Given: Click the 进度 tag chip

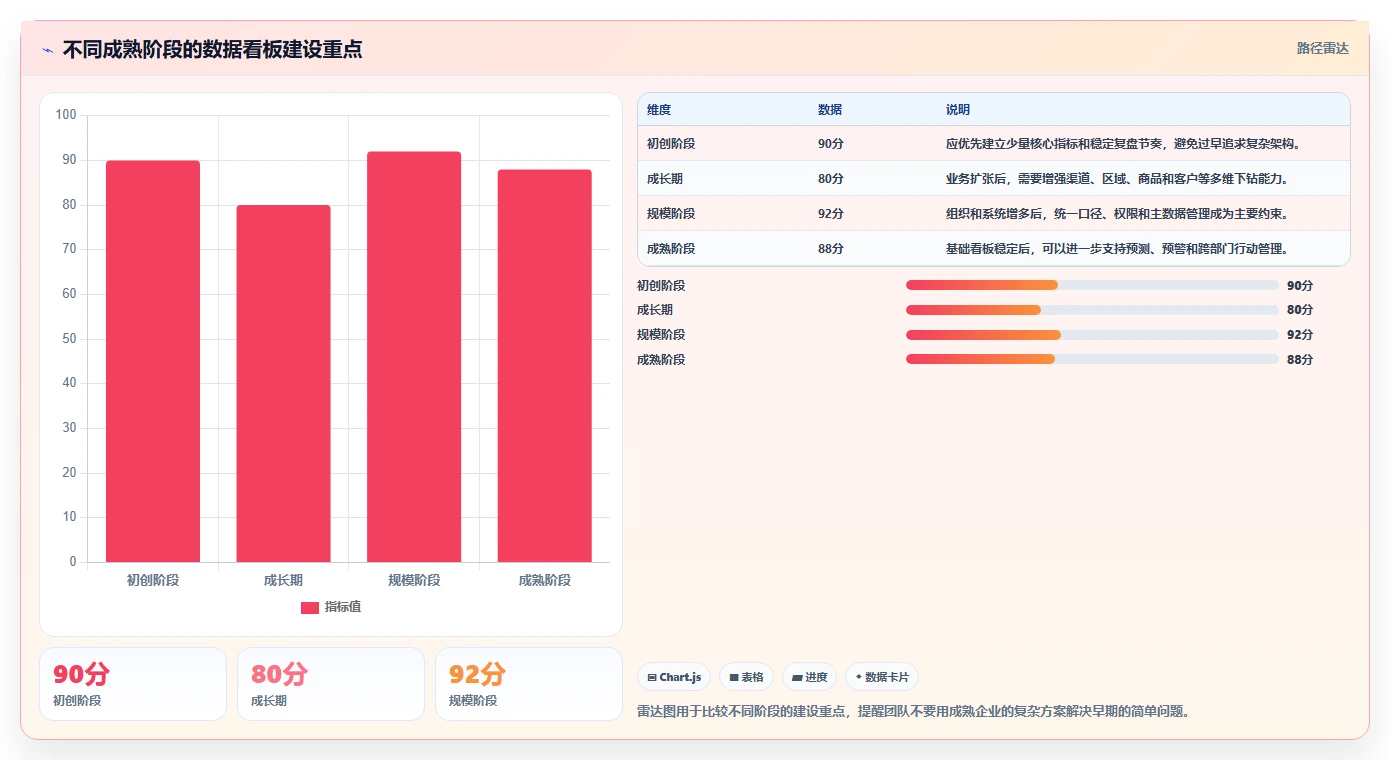Looking at the screenshot, I should (x=809, y=677).
